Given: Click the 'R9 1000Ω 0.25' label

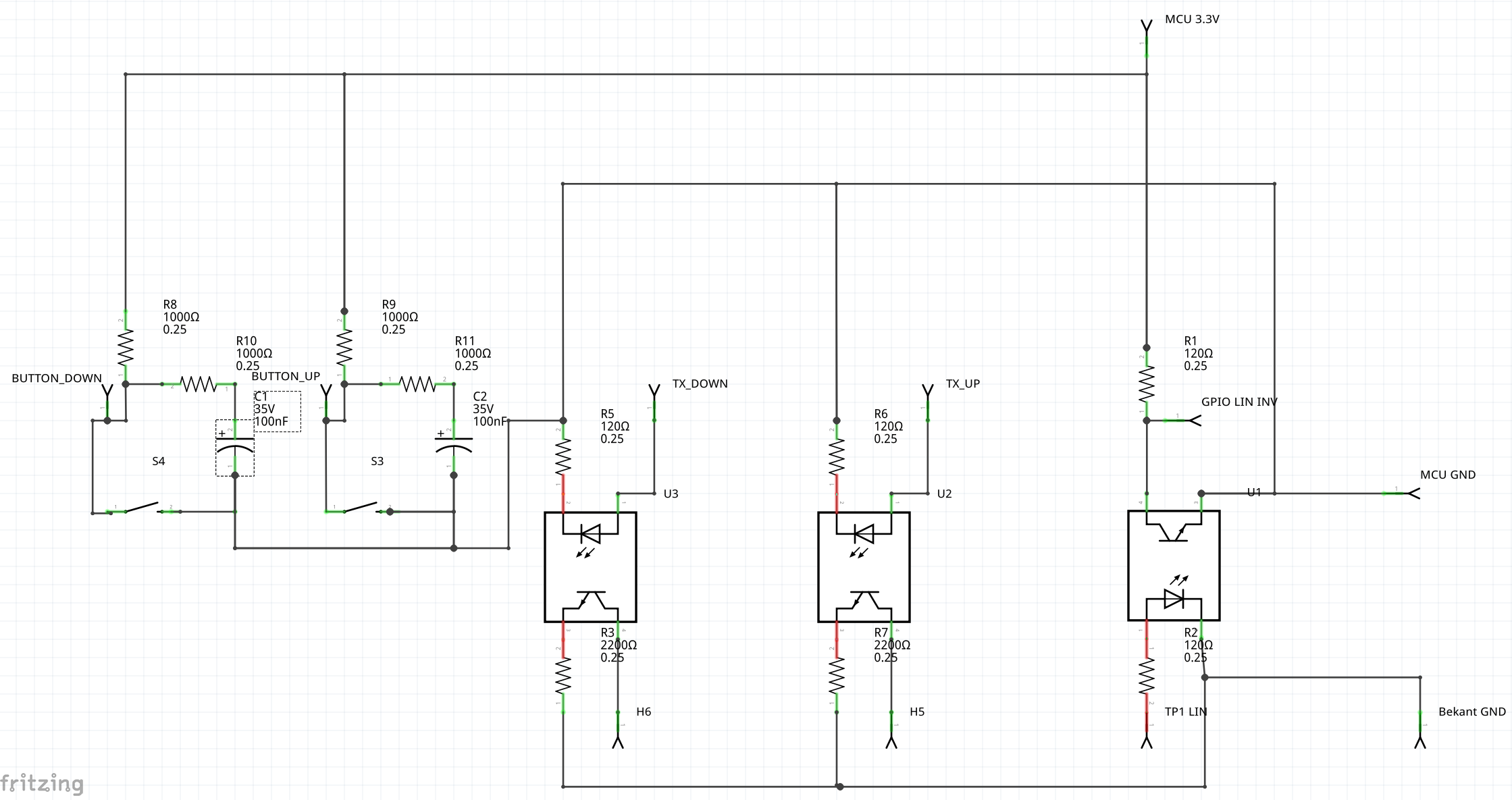Looking at the screenshot, I should 400,317.
